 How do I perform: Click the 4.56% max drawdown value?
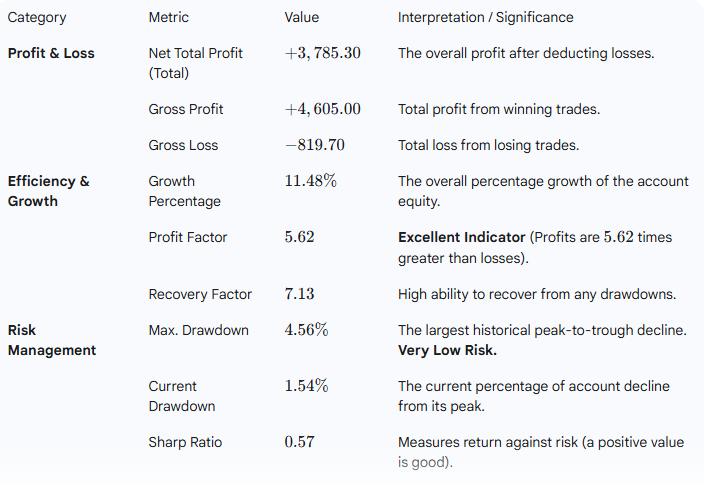pos(306,330)
